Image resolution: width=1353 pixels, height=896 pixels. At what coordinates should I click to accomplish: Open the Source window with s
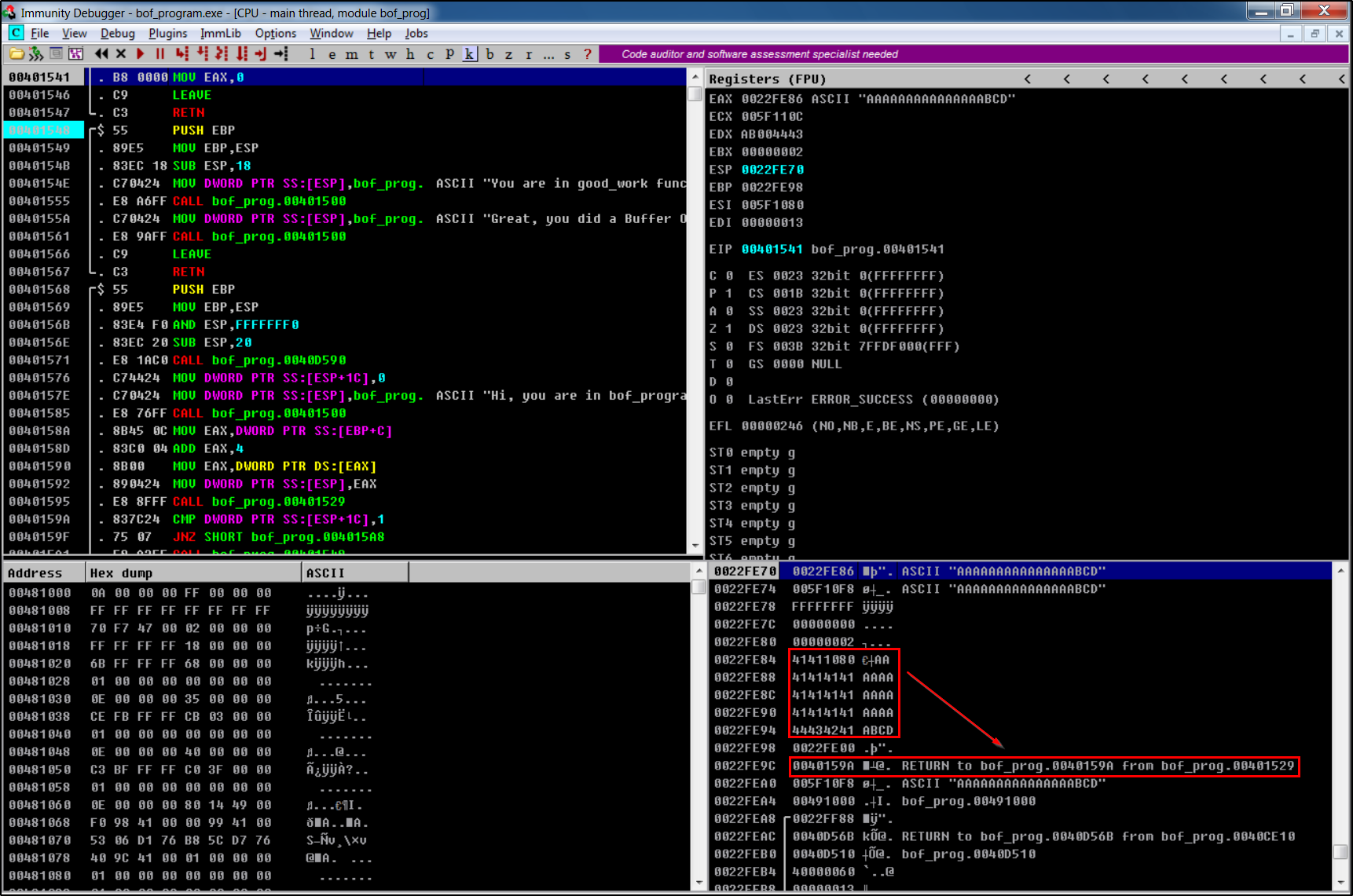(567, 54)
